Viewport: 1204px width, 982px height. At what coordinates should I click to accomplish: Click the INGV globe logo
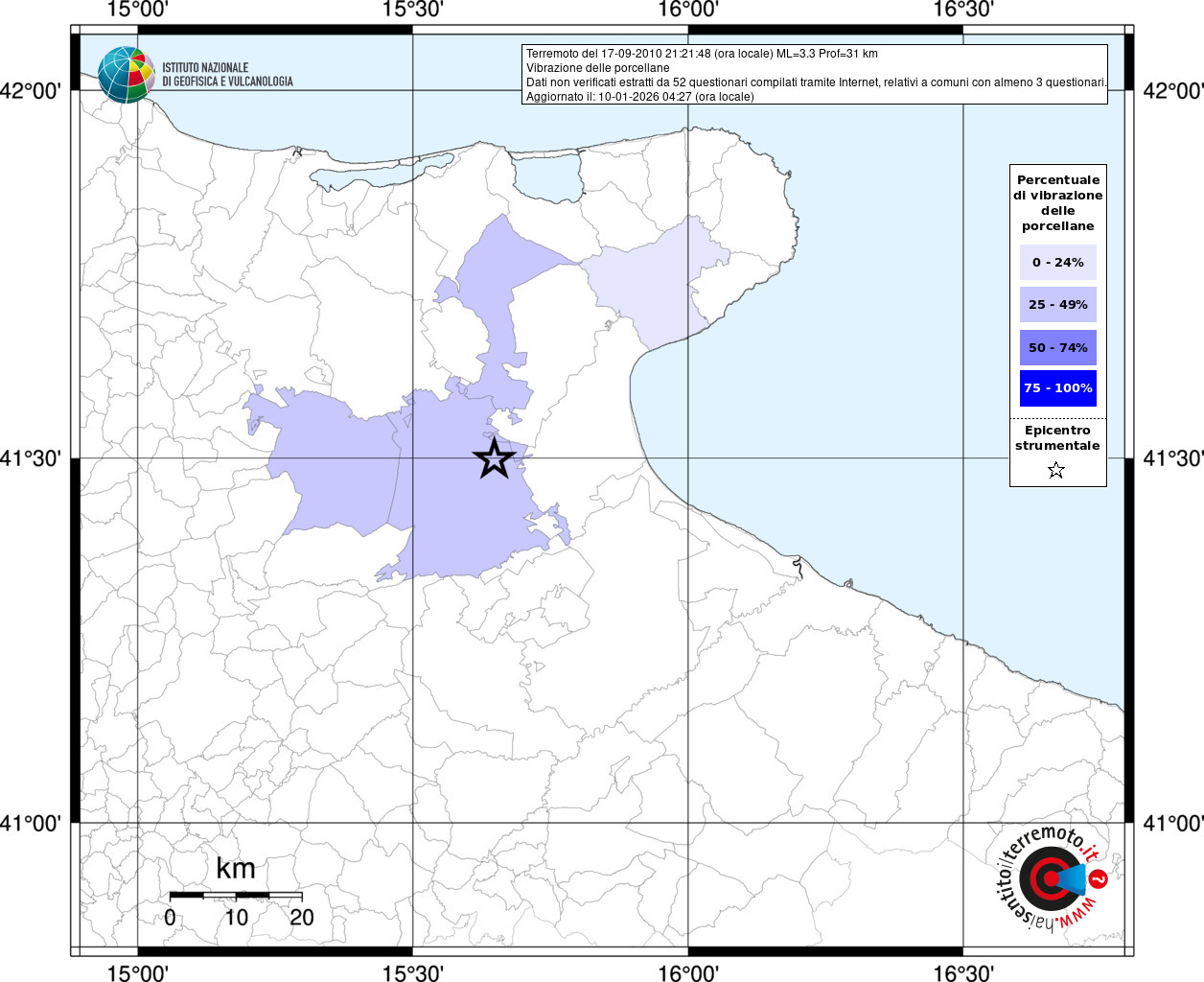126,75
